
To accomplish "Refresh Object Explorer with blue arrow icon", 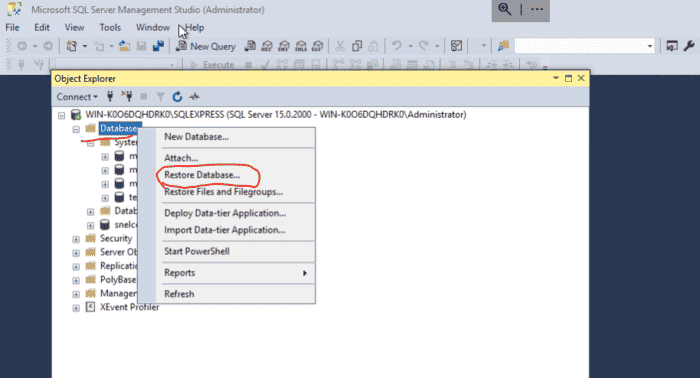I will tap(177, 96).
